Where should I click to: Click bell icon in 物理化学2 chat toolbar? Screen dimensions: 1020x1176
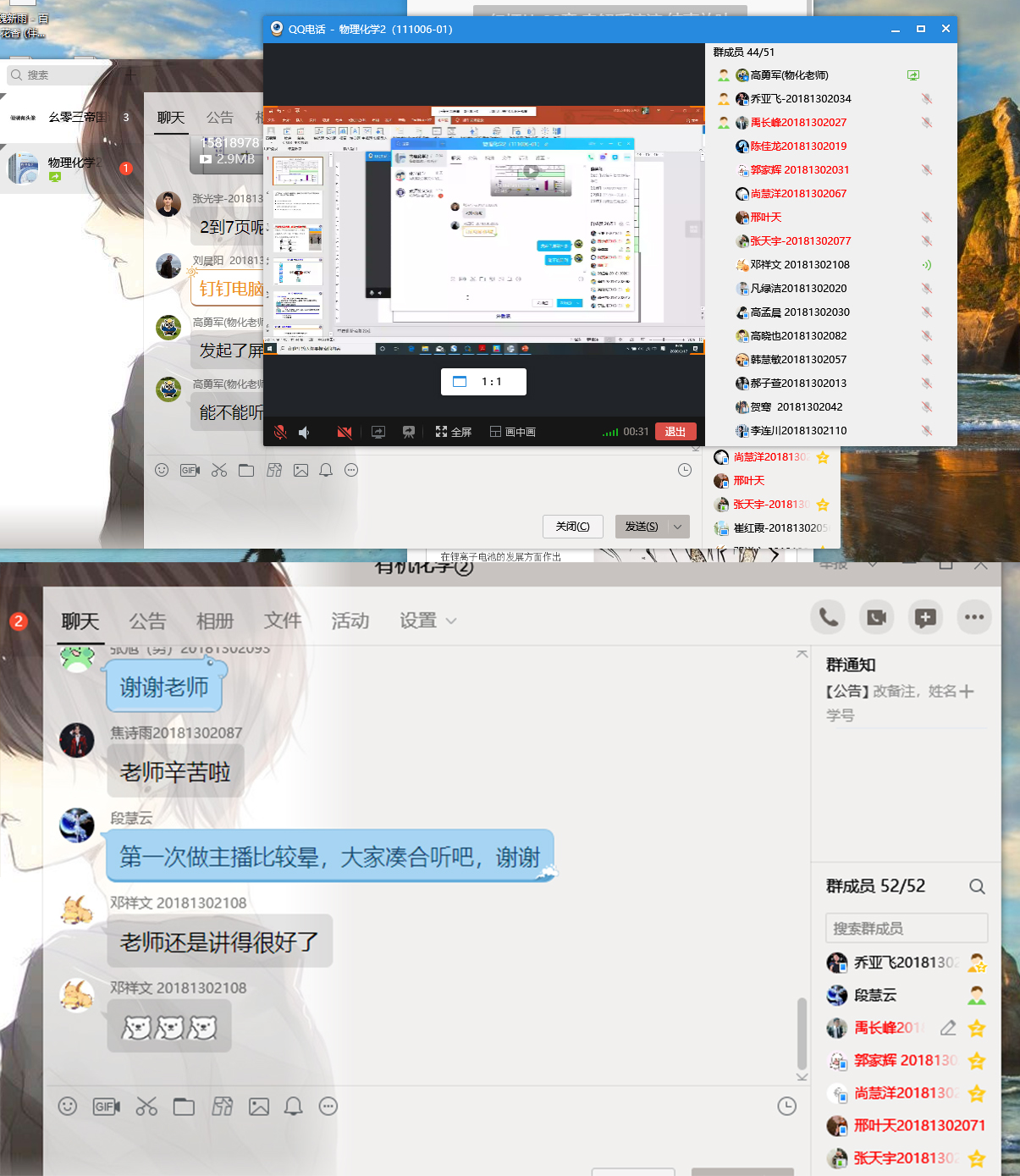326,470
